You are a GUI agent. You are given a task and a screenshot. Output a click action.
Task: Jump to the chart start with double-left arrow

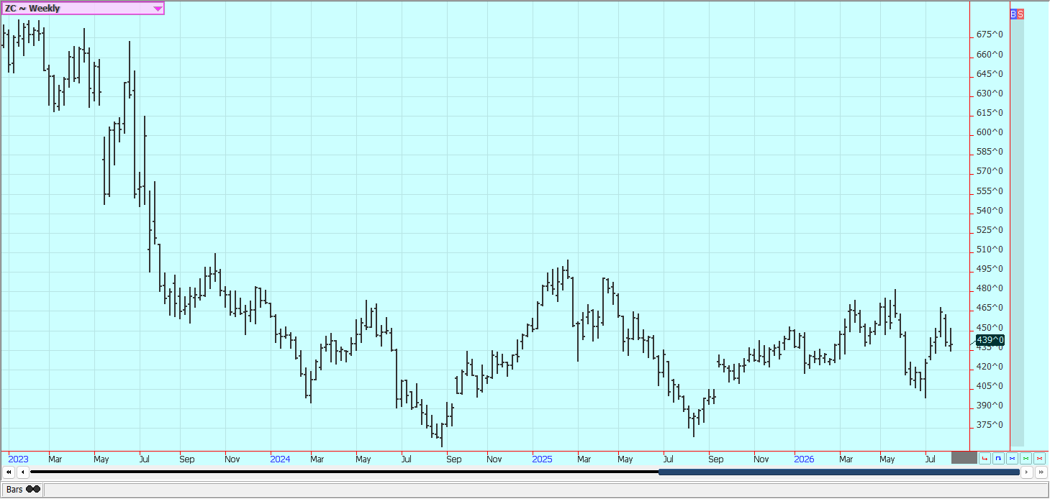click(x=9, y=472)
